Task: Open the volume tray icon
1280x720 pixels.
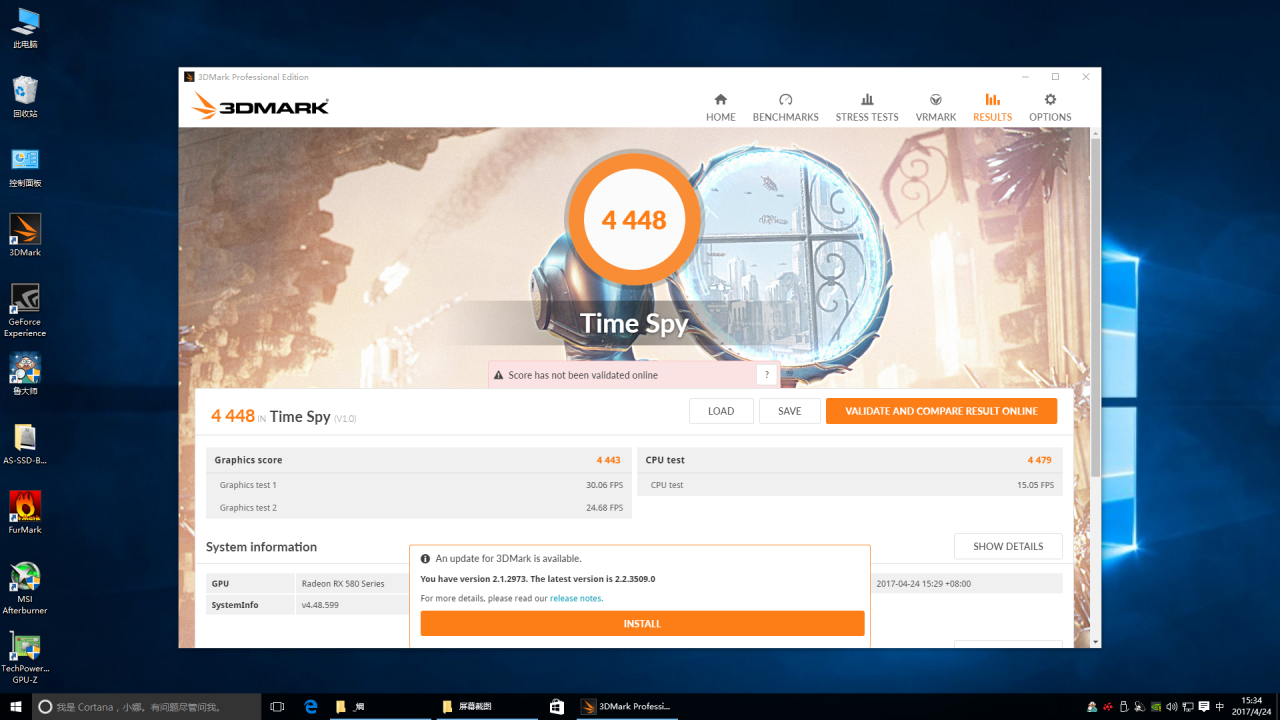Action: point(1172,706)
